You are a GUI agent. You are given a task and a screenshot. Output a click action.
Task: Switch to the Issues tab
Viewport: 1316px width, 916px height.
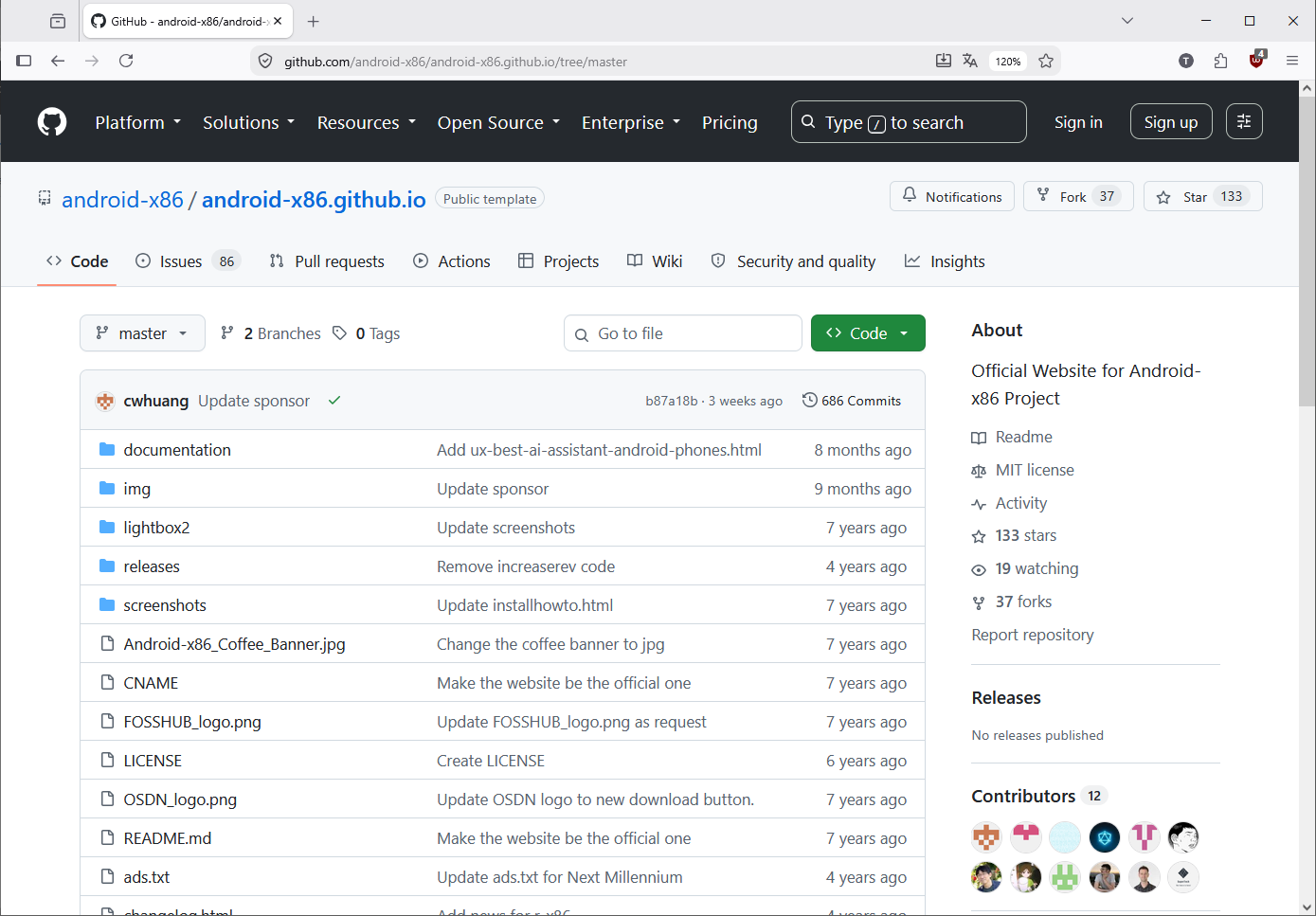pyautogui.click(x=188, y=261)
